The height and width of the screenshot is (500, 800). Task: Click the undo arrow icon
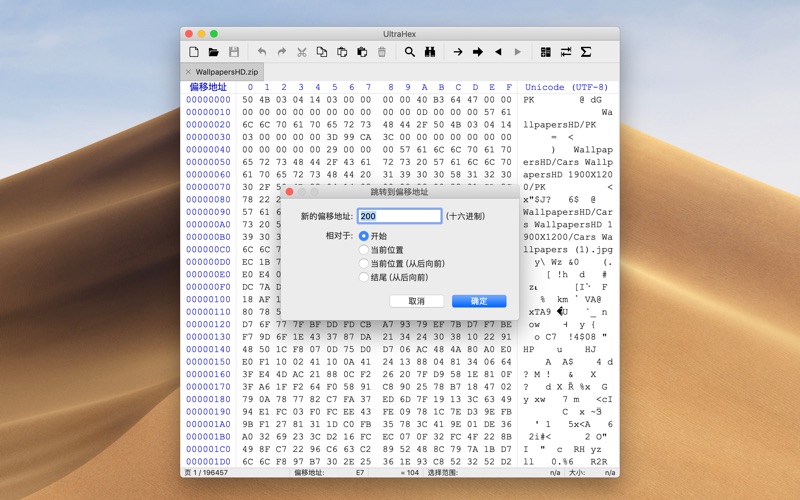pos(262,52)
